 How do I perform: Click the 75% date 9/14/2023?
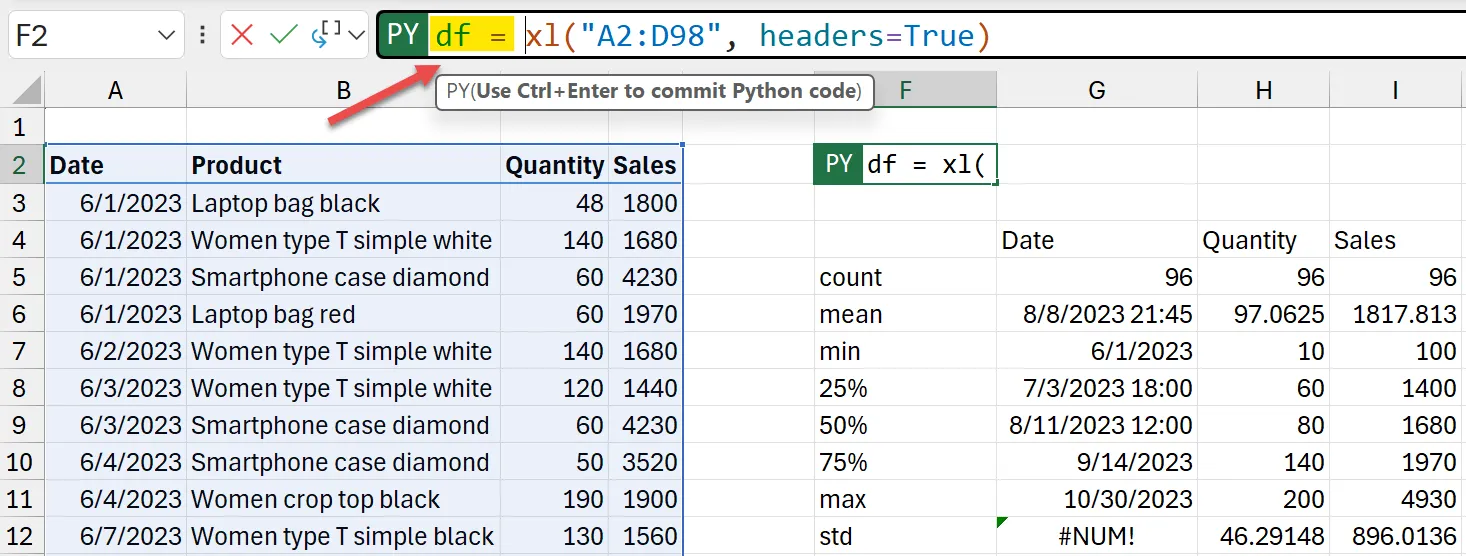[1097, 462]
